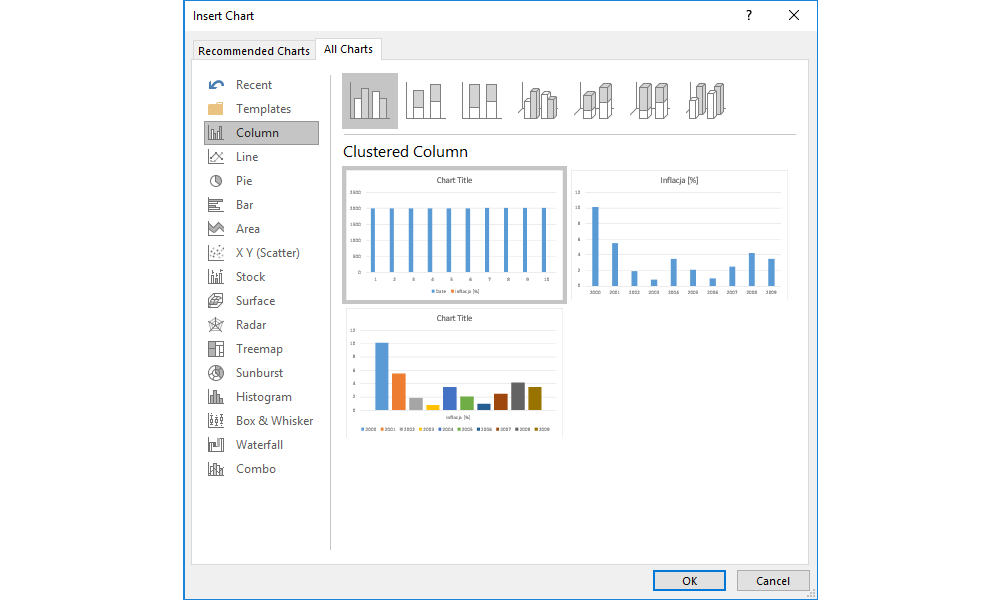Select the X Y (Scatter) chart type
The image size is (1001, 601).
pos(267,253)
